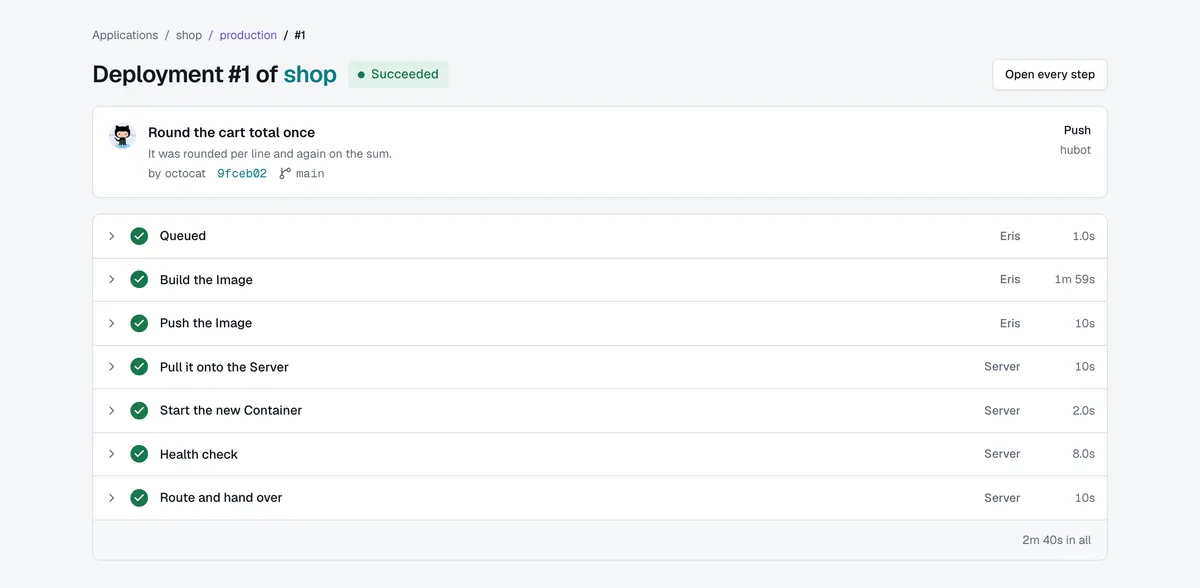Click the success check icon for Build the Image

point(139,280)
